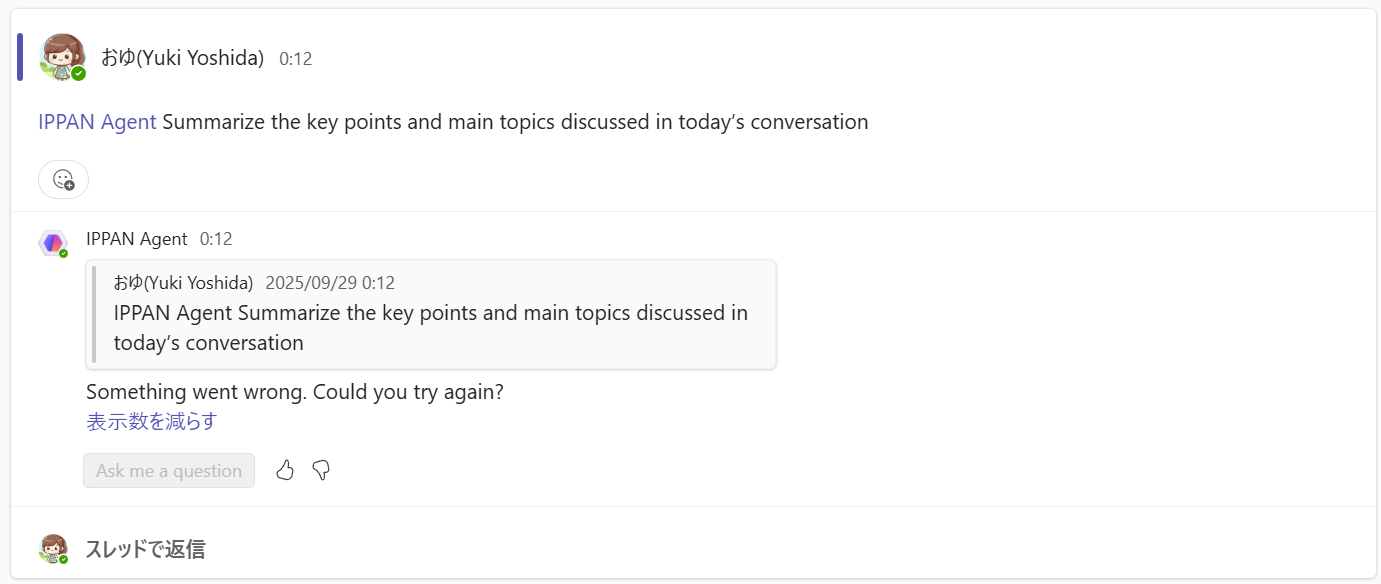Click the quoted Summarize message text
The height and width of the screenshot is (584, 1381).
(x=430, y=327)
